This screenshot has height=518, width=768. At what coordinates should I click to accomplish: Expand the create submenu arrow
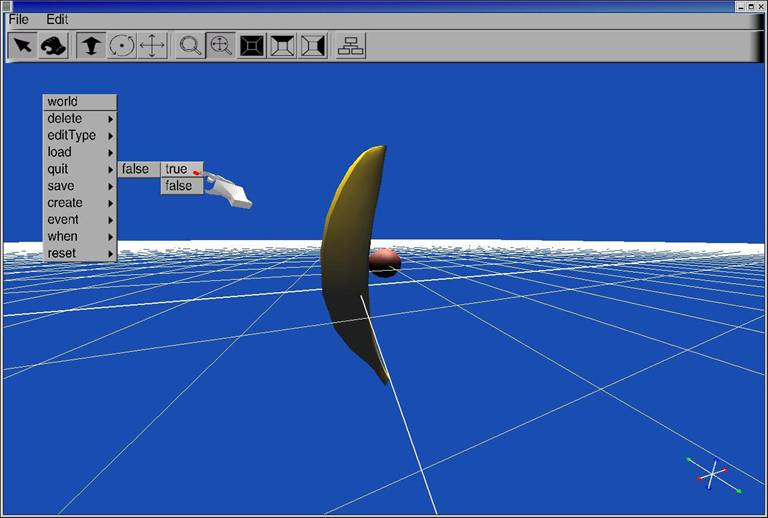111,203
